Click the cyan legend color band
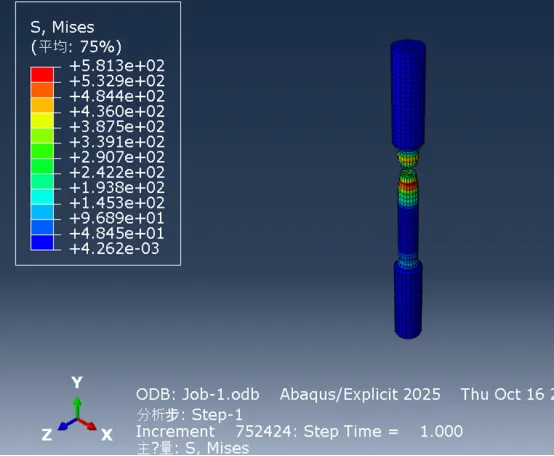Viewport: 554px width, 456px height. 42,196
